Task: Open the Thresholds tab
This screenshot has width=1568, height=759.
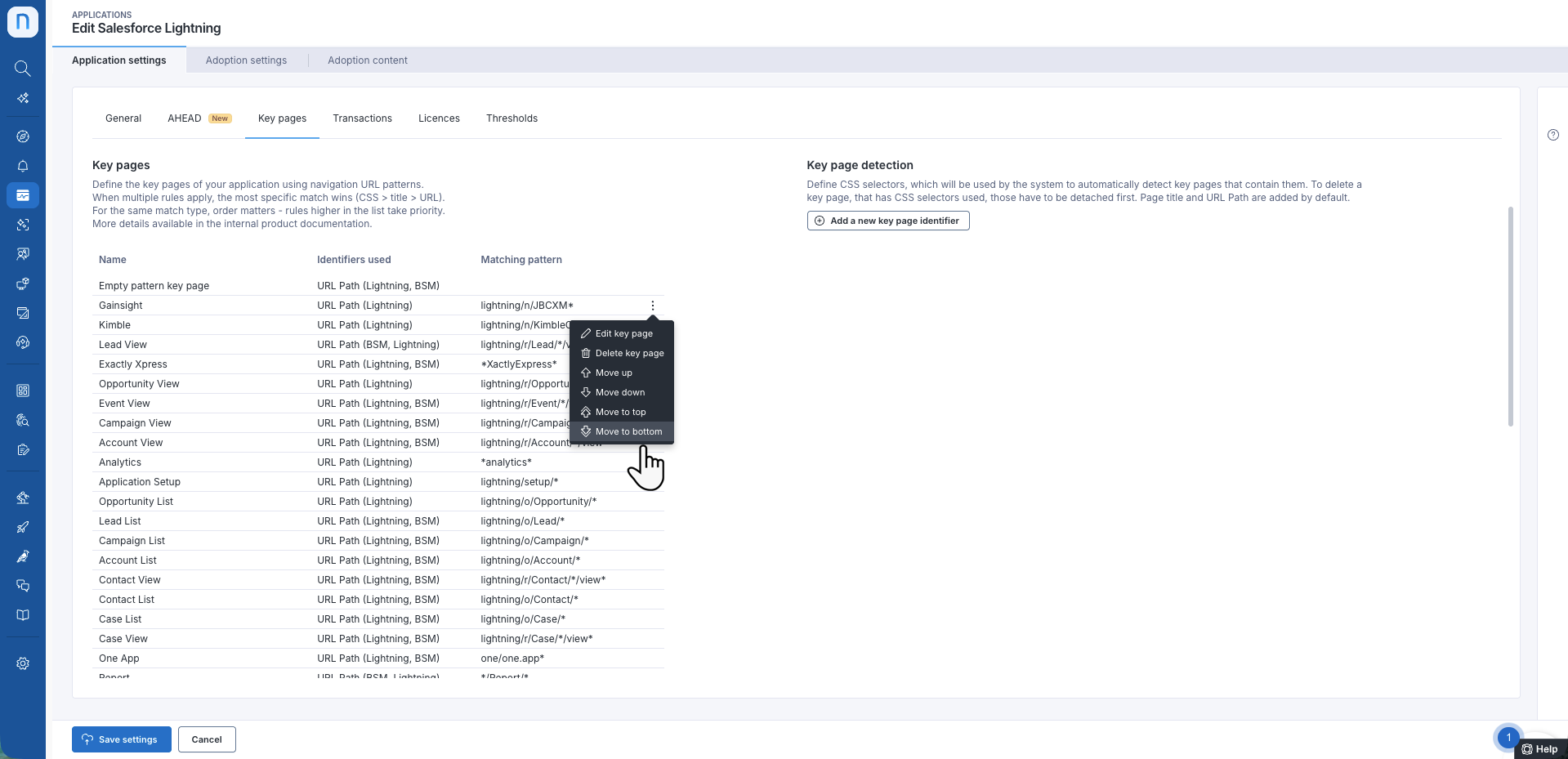Action: (x=511, y=118)
